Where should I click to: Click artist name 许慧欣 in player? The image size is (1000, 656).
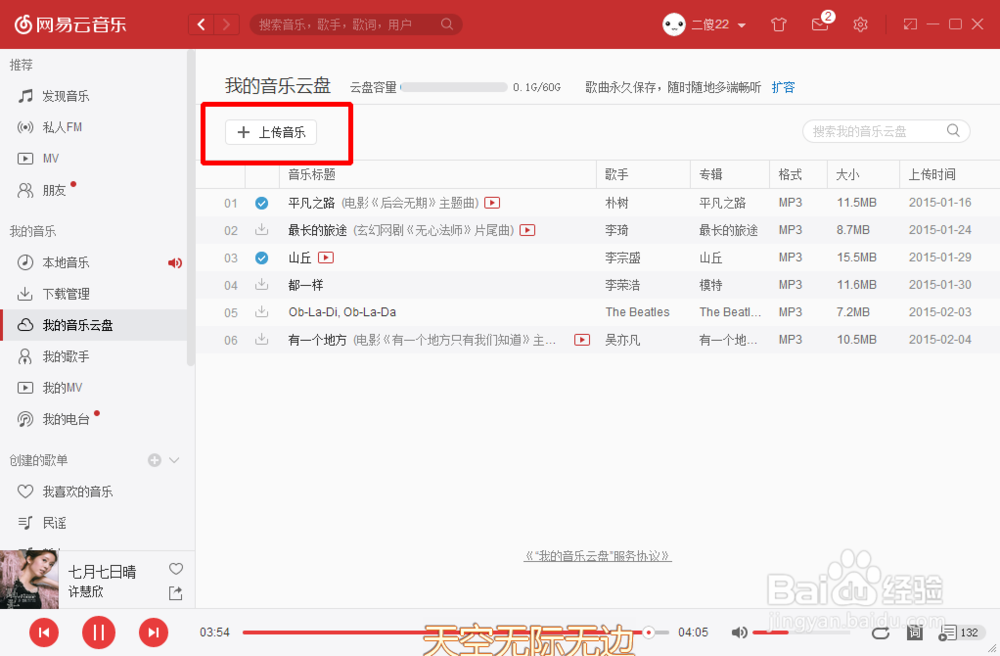[86, 592]
